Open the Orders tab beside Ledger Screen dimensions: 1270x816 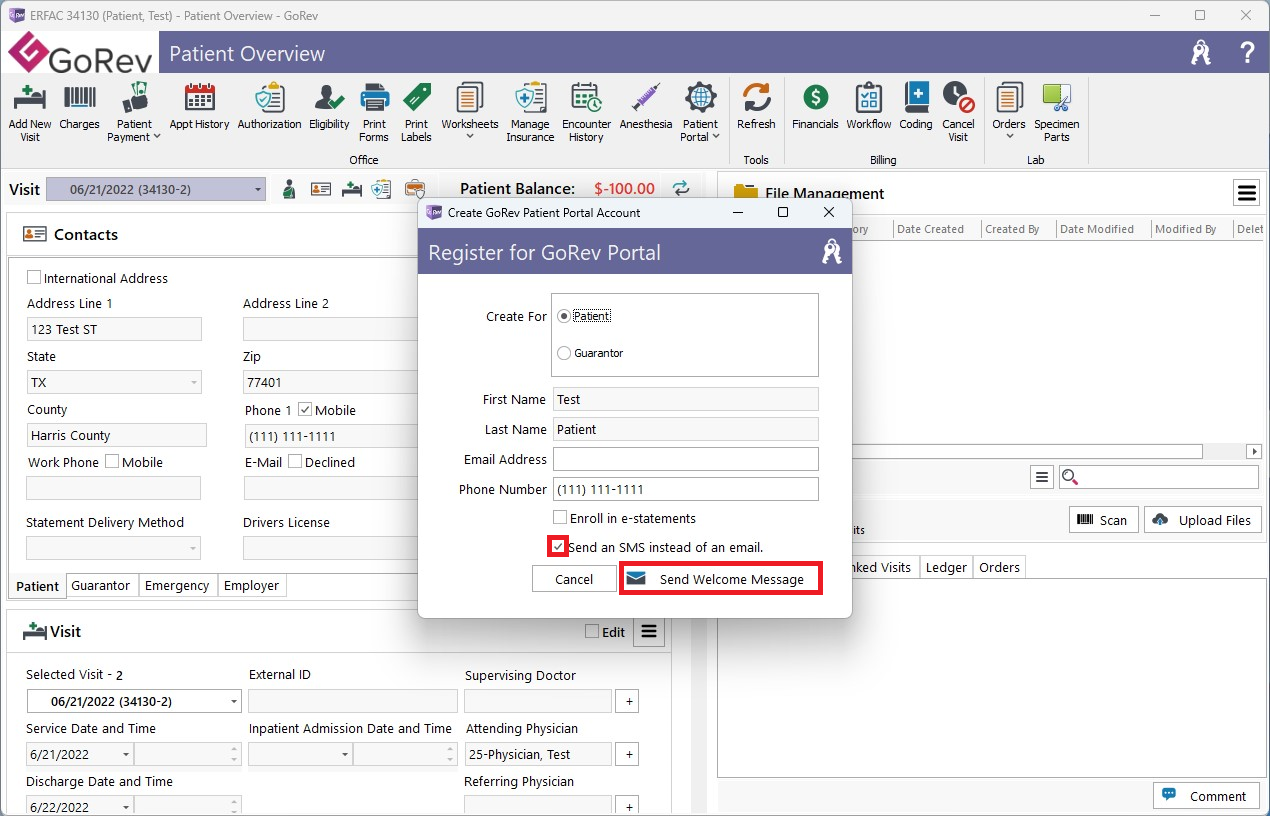click(x=999, y=567)
